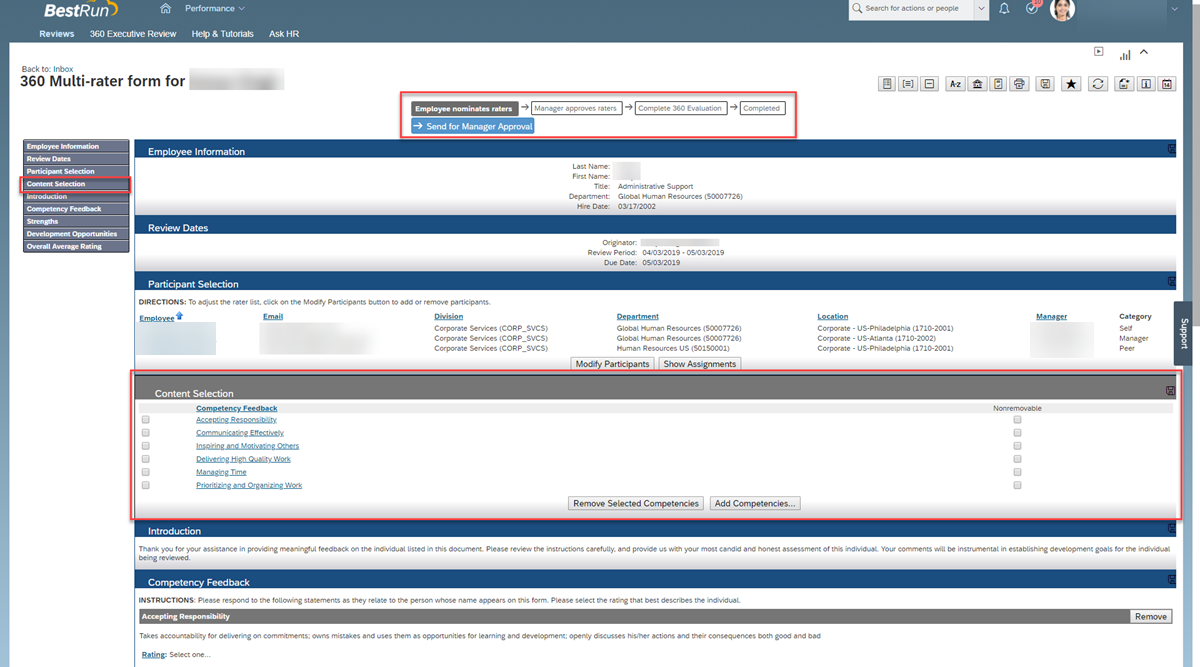
Task: Run the A-Z spell check icon
Action: pos(955,84)
